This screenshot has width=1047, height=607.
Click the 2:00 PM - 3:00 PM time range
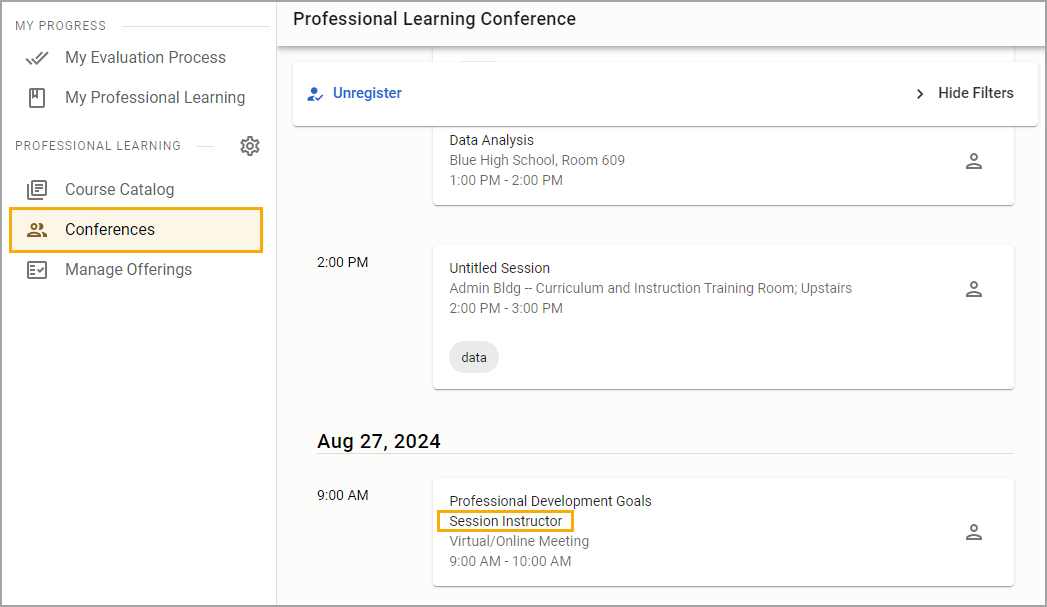pyautogui.click(x=506, y=309)
